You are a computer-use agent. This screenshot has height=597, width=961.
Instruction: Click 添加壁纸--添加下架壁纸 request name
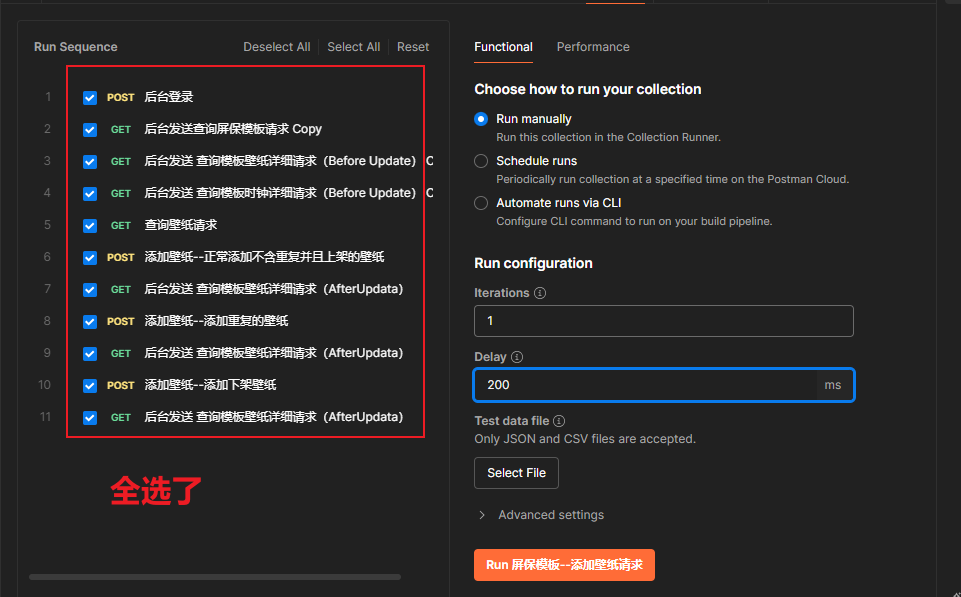click(x=210, y=385)
